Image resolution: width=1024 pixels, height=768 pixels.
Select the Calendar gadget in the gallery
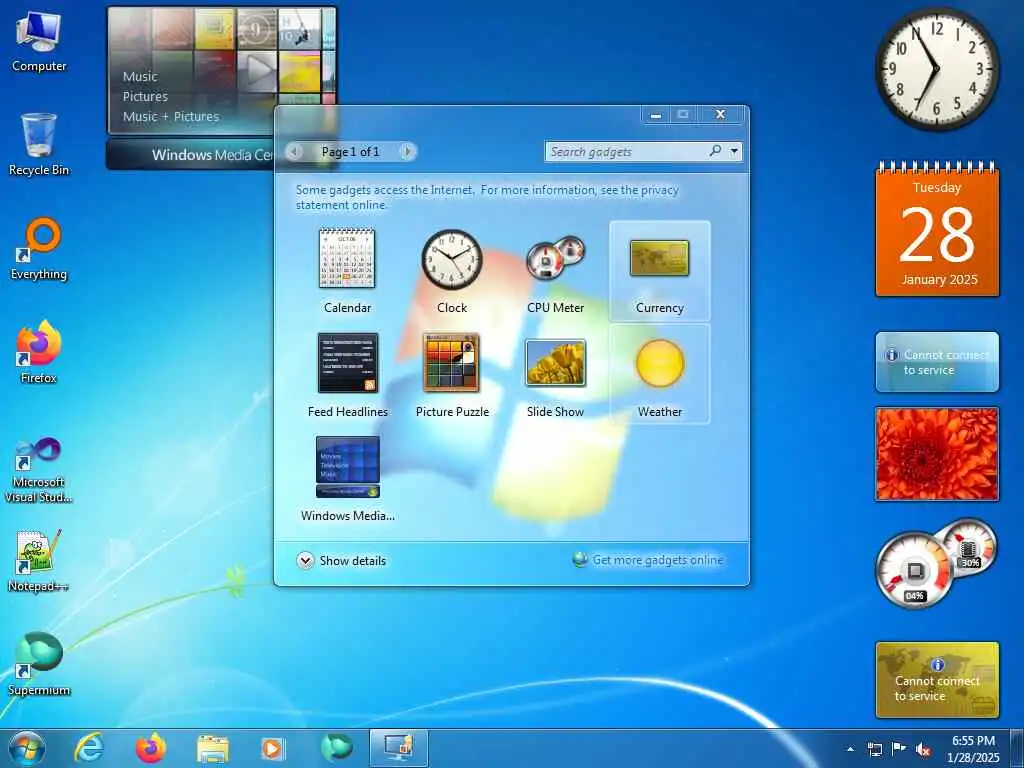(x=347, y=270)
